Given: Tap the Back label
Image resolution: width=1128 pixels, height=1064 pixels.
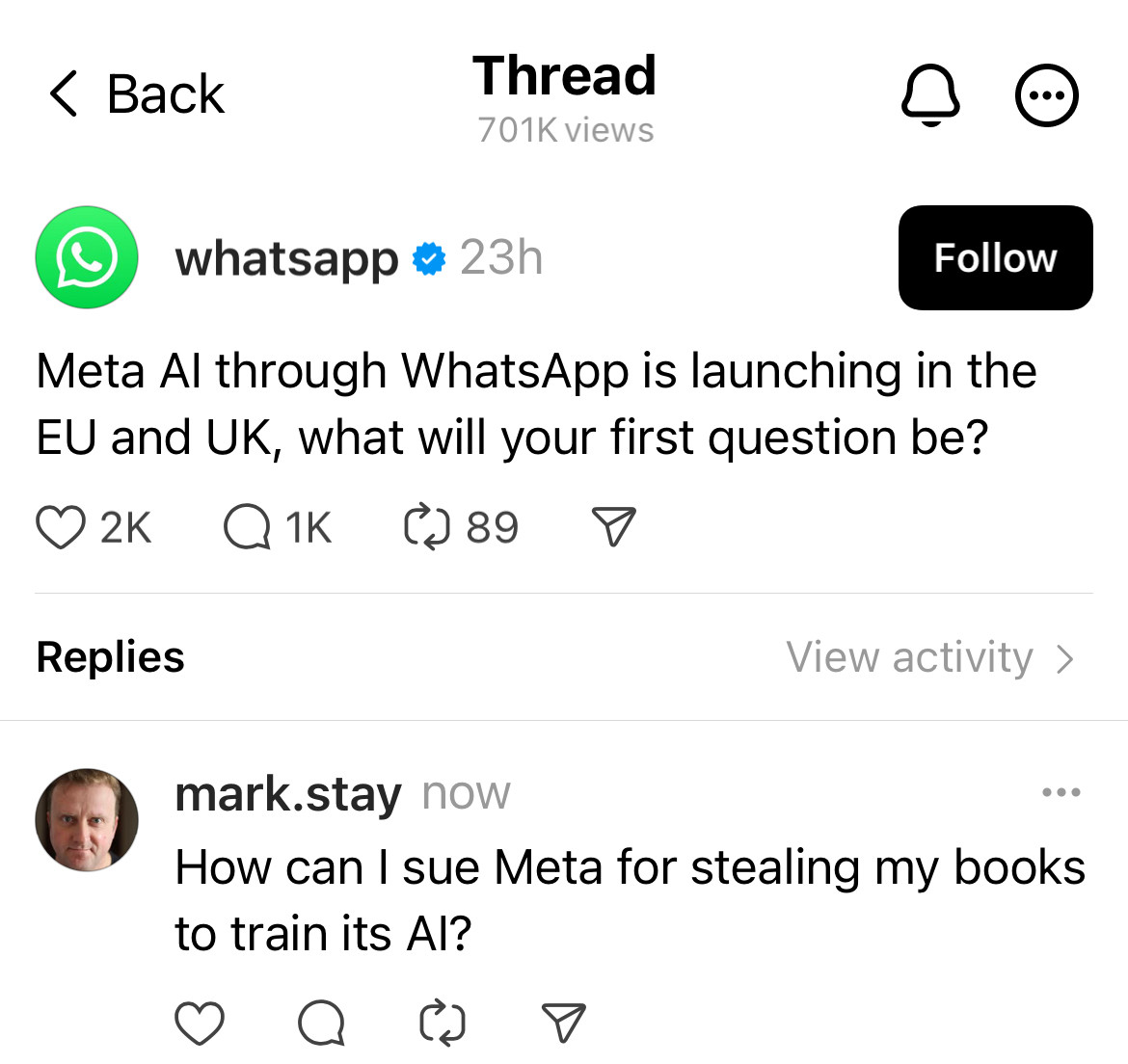Looking at the screenshot, I should pyautogui.click(x=166, y=94).
